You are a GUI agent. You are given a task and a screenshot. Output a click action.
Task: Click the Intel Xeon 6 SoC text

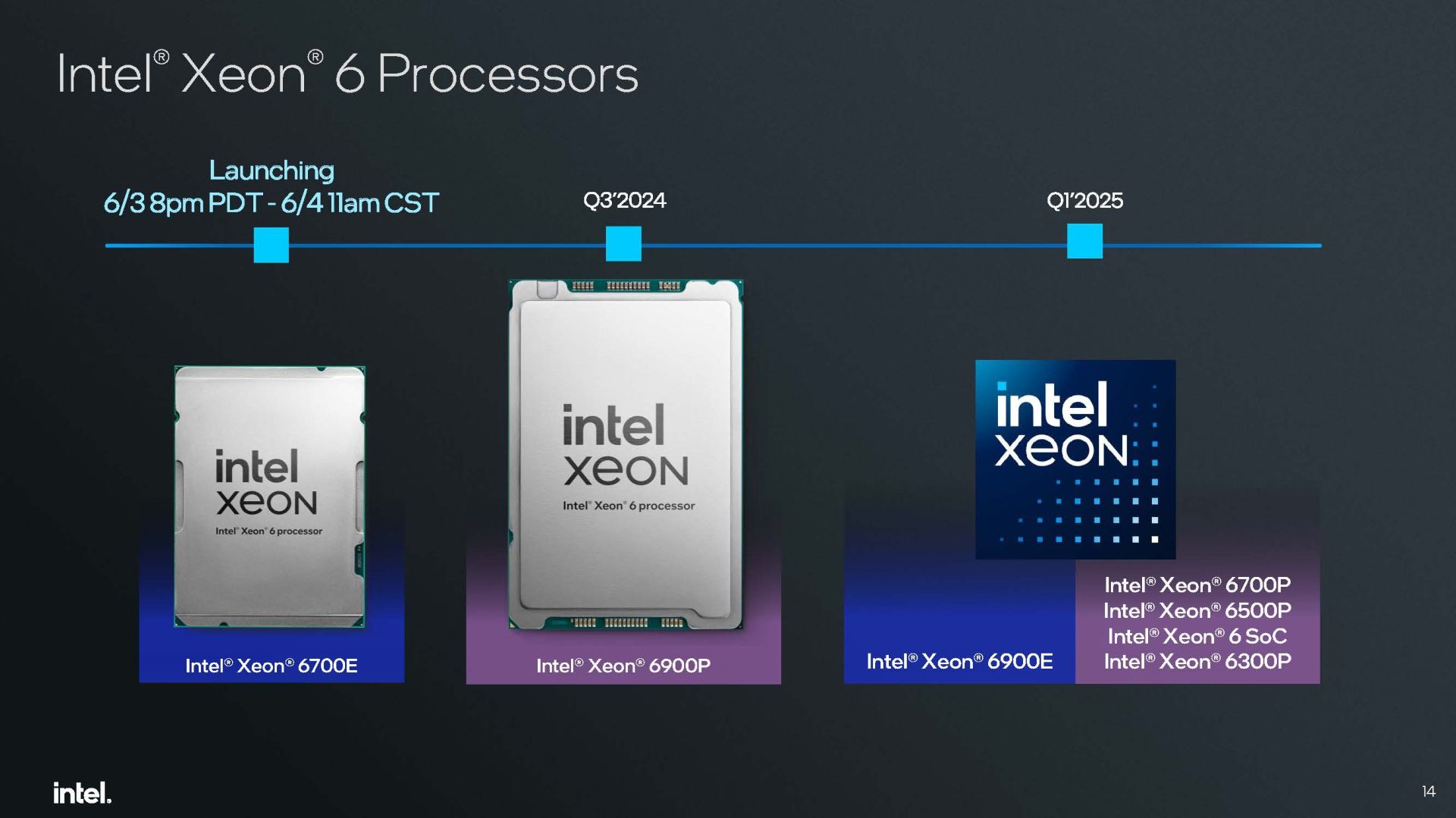(1197, 636)
